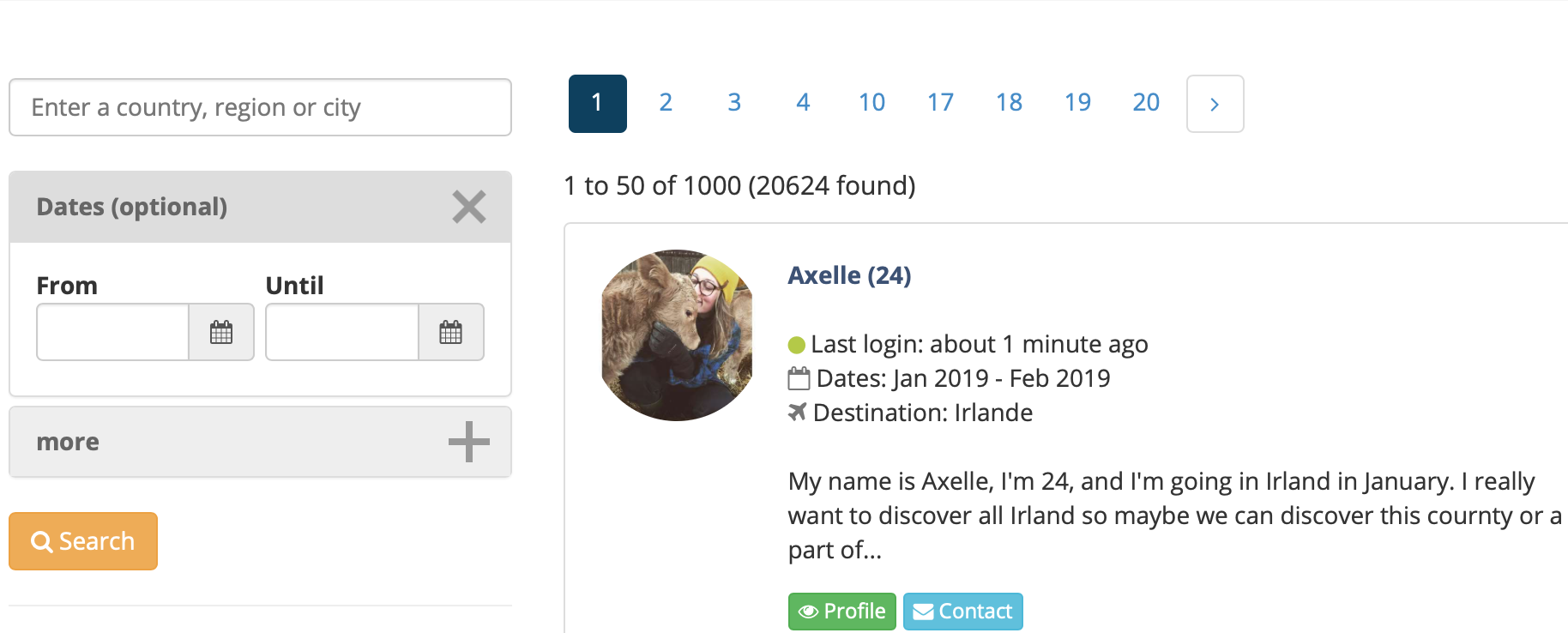Go to results page 4
1568x633 pixels.
[x=803, y=103]
